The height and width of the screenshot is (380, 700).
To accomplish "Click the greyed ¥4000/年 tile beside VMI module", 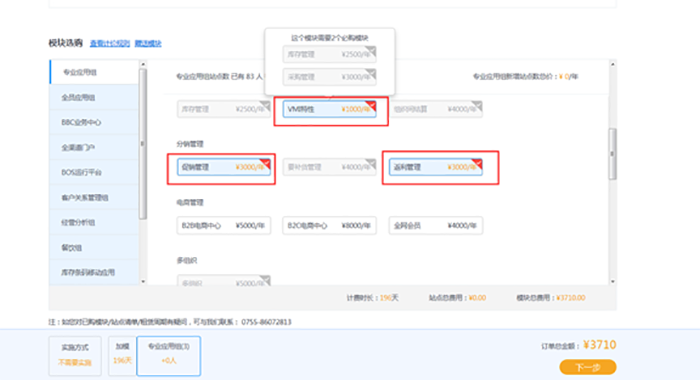I will pos(436,109).
